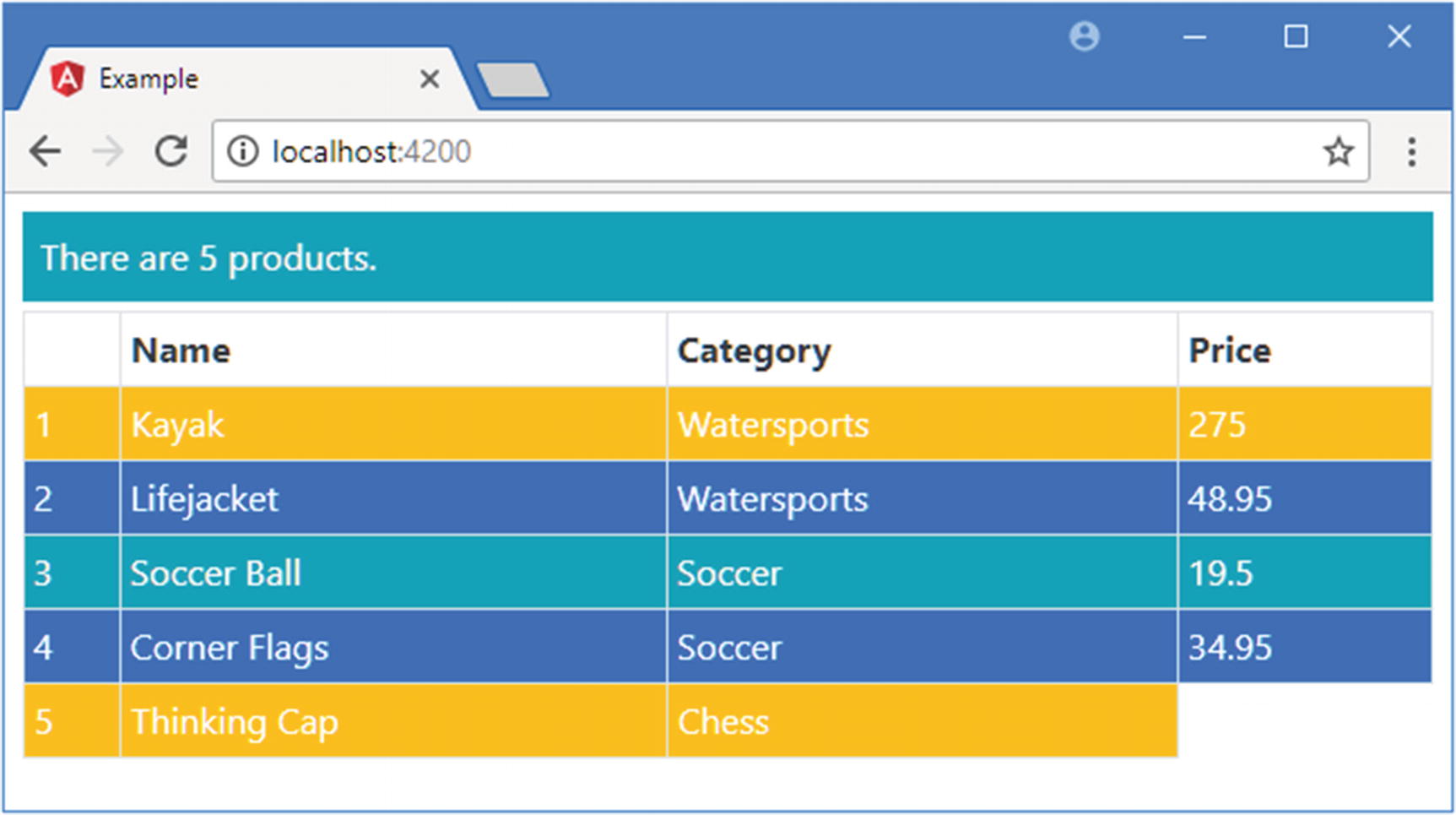
Task: Click the Price column header
Action: pos(1229,350)
